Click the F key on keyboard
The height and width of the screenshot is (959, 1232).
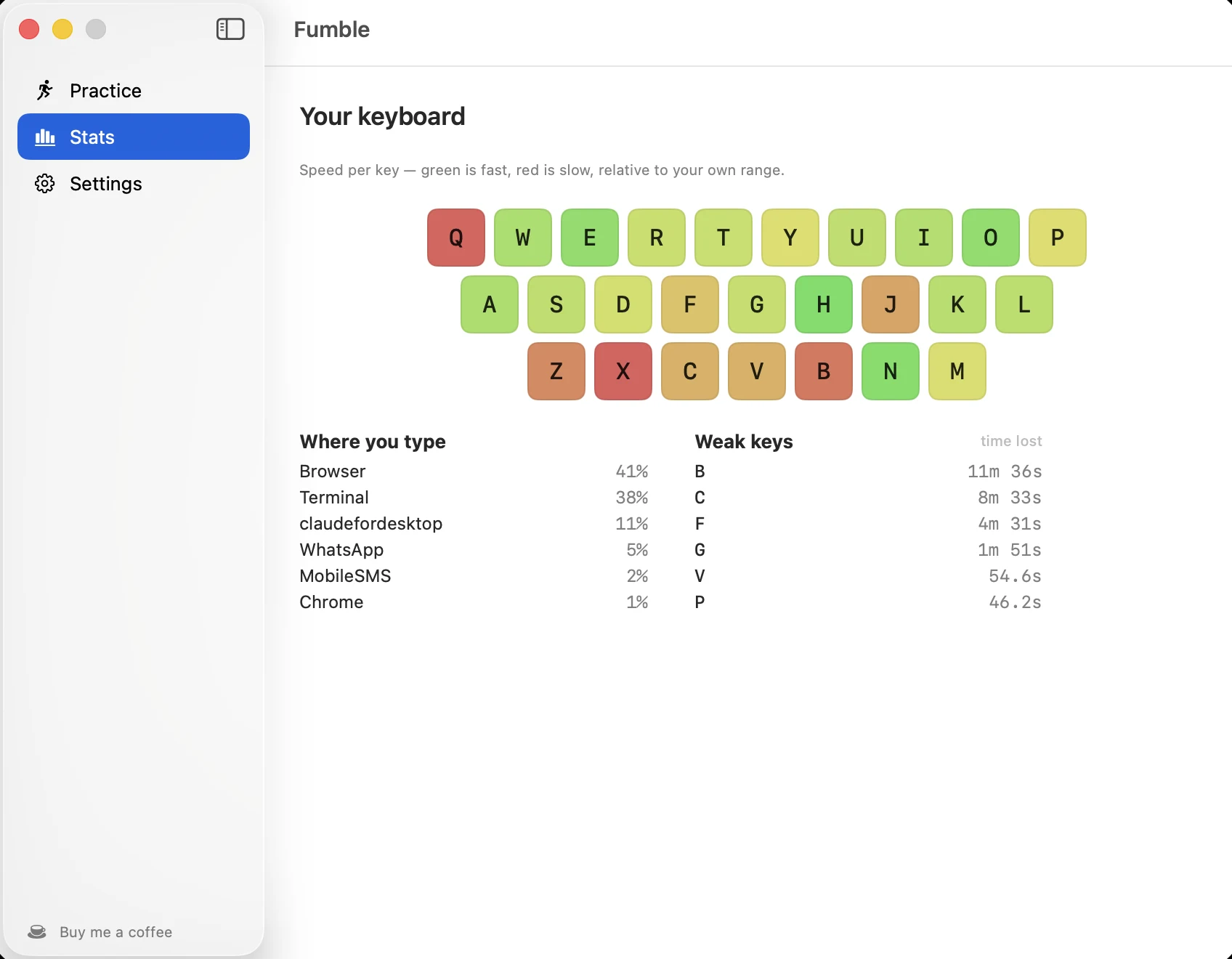[x=690, y=304]
